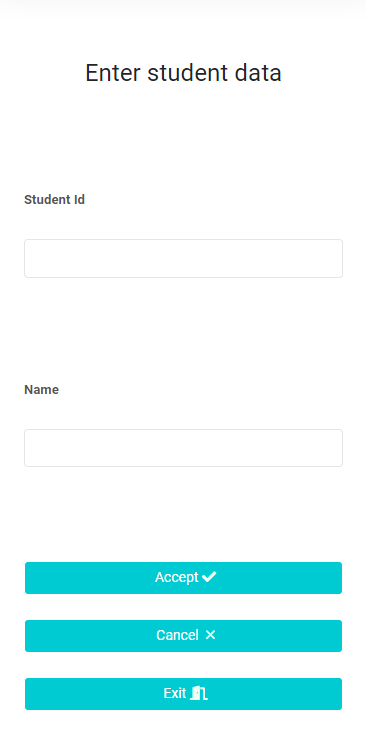
Task: Tap the white tick beside Accept text
Action: [209, 577]
